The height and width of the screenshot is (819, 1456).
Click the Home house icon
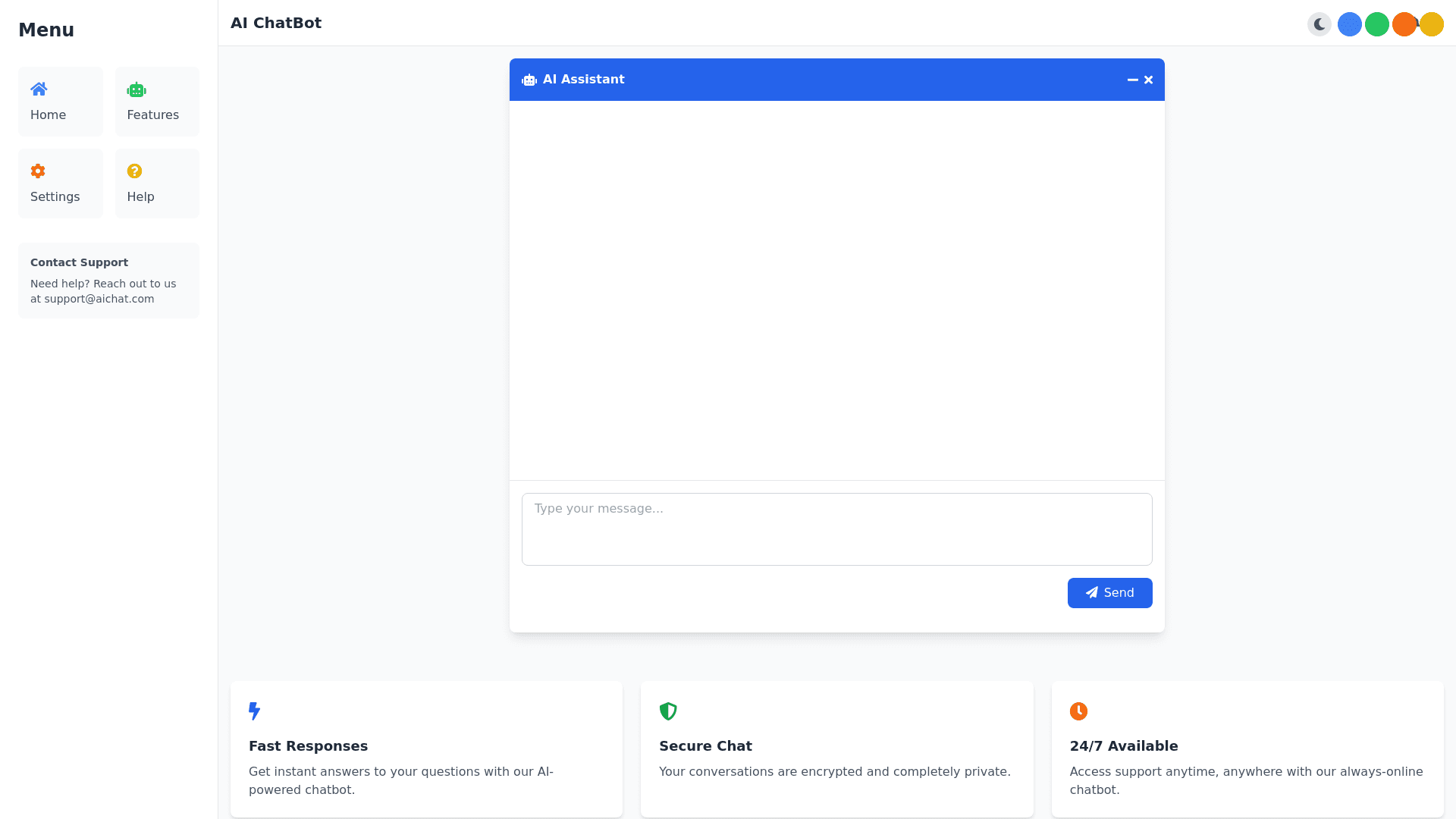click(x=39, y=89)
